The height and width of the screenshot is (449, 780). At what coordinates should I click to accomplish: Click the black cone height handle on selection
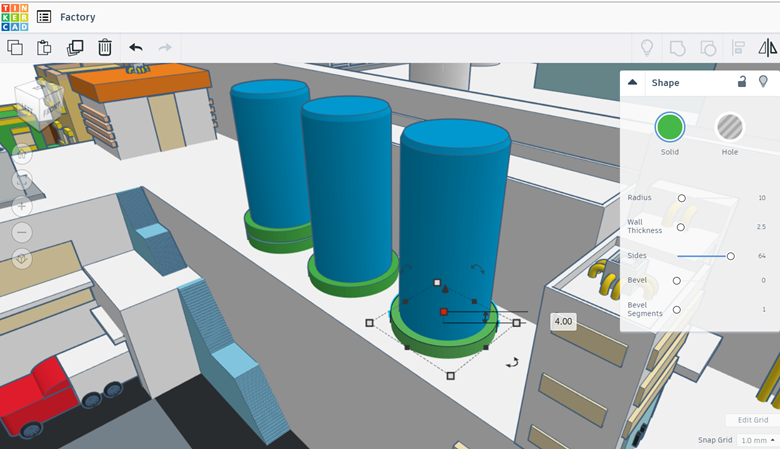tap(445, 289)
